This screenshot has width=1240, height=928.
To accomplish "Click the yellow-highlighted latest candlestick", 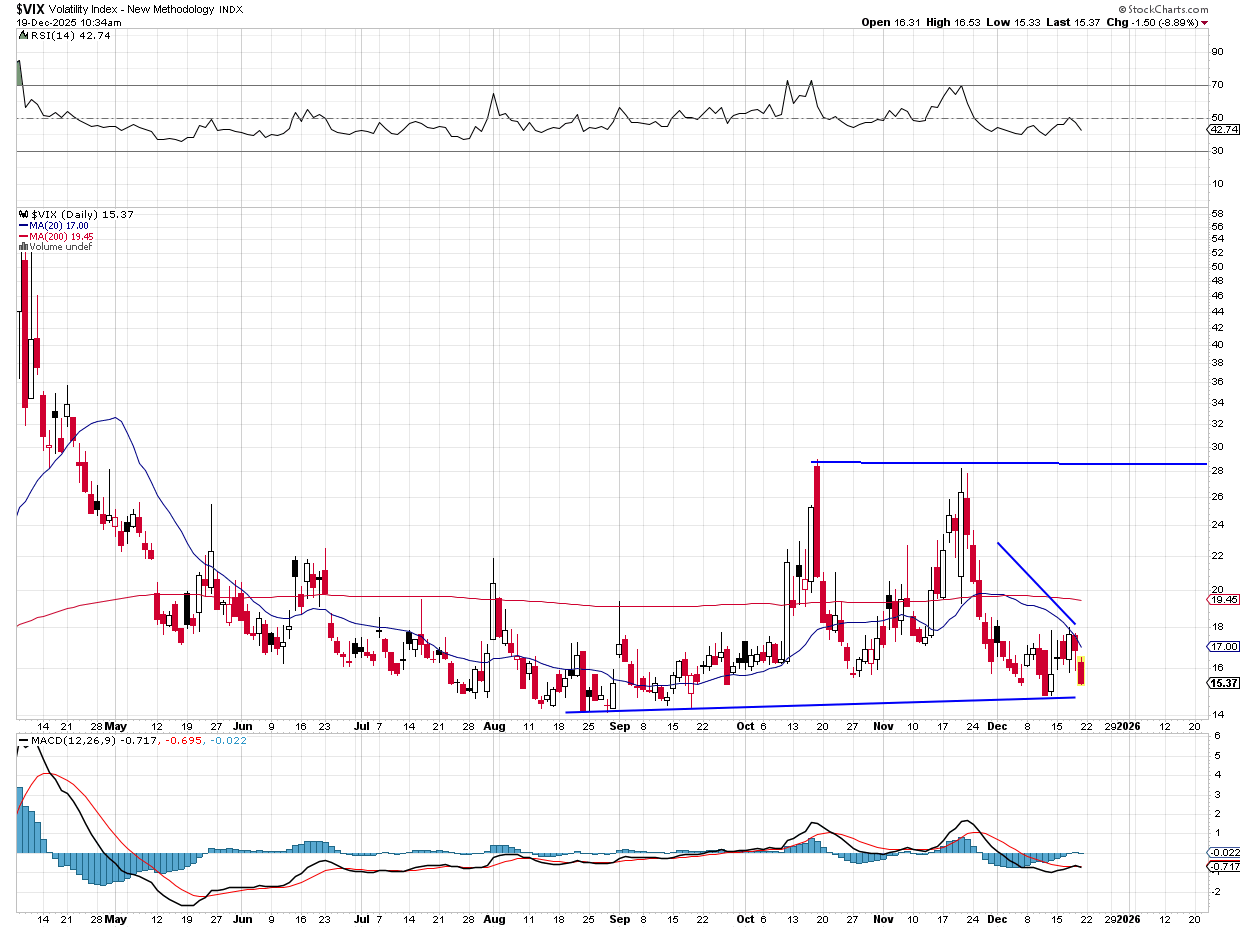I will pos(1081,670).
